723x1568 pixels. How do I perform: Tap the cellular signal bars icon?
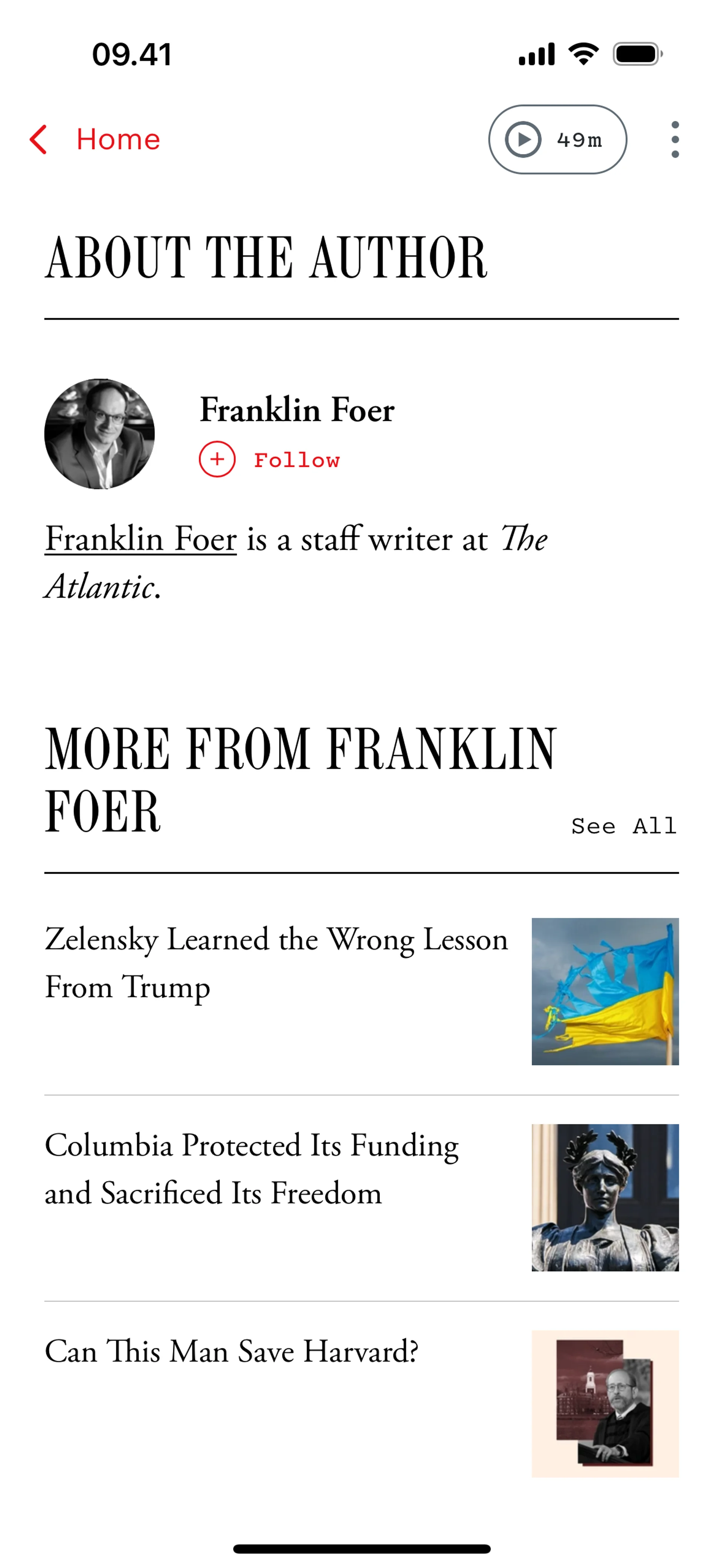(x=536, y=54)
